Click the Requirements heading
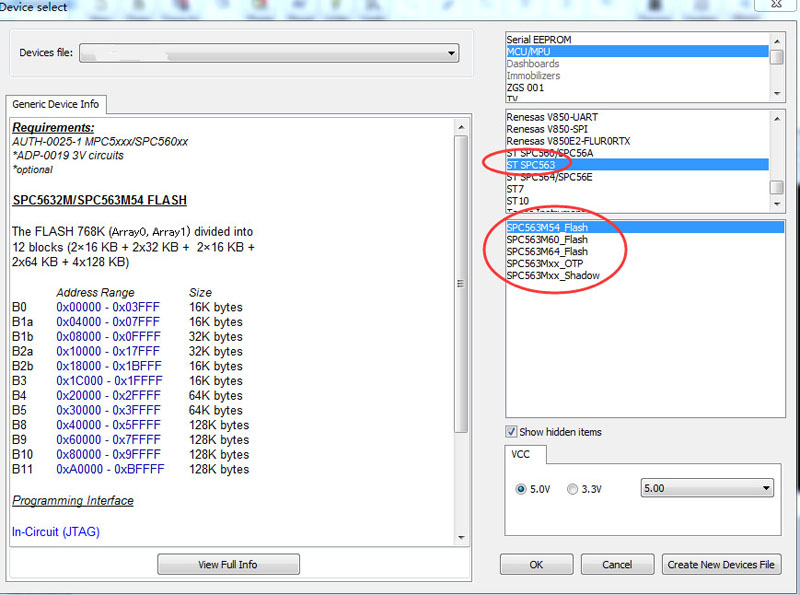This screenshot has height=595, width=800. point(53,128)
